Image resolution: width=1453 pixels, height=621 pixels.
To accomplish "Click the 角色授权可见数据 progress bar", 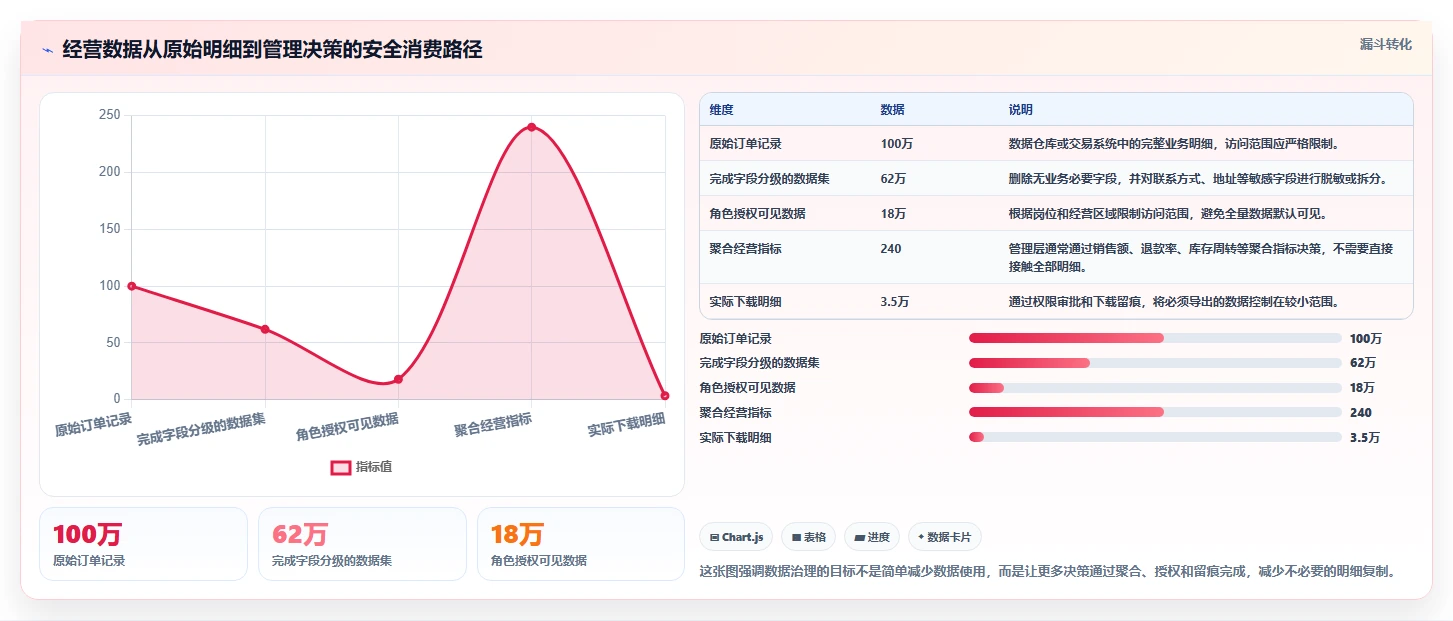I will (x=1155, y=388).
